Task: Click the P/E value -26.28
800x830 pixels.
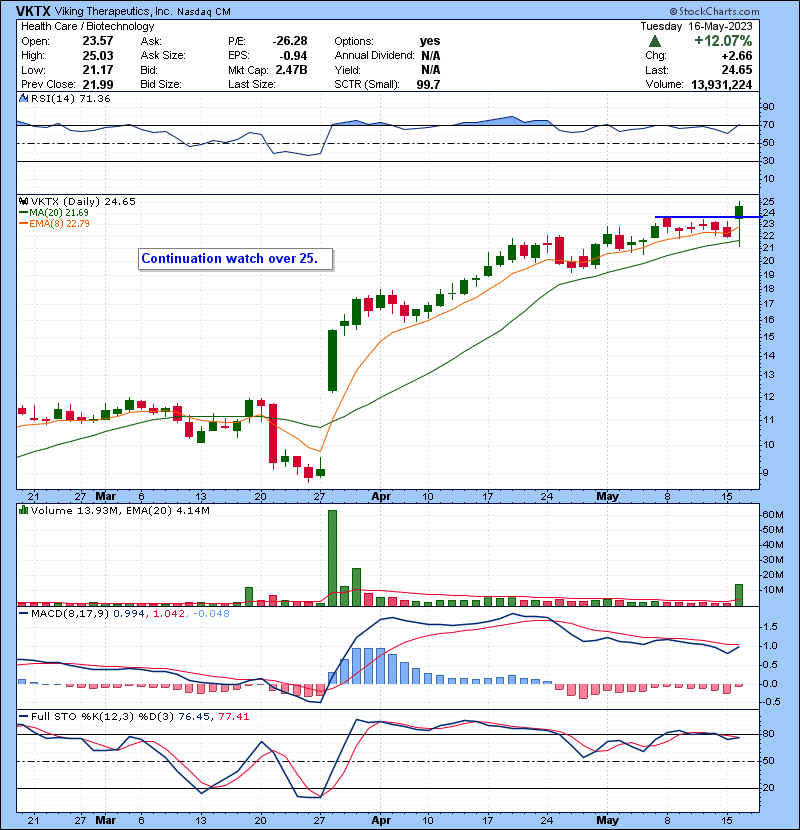Action: tap(290, 41)
